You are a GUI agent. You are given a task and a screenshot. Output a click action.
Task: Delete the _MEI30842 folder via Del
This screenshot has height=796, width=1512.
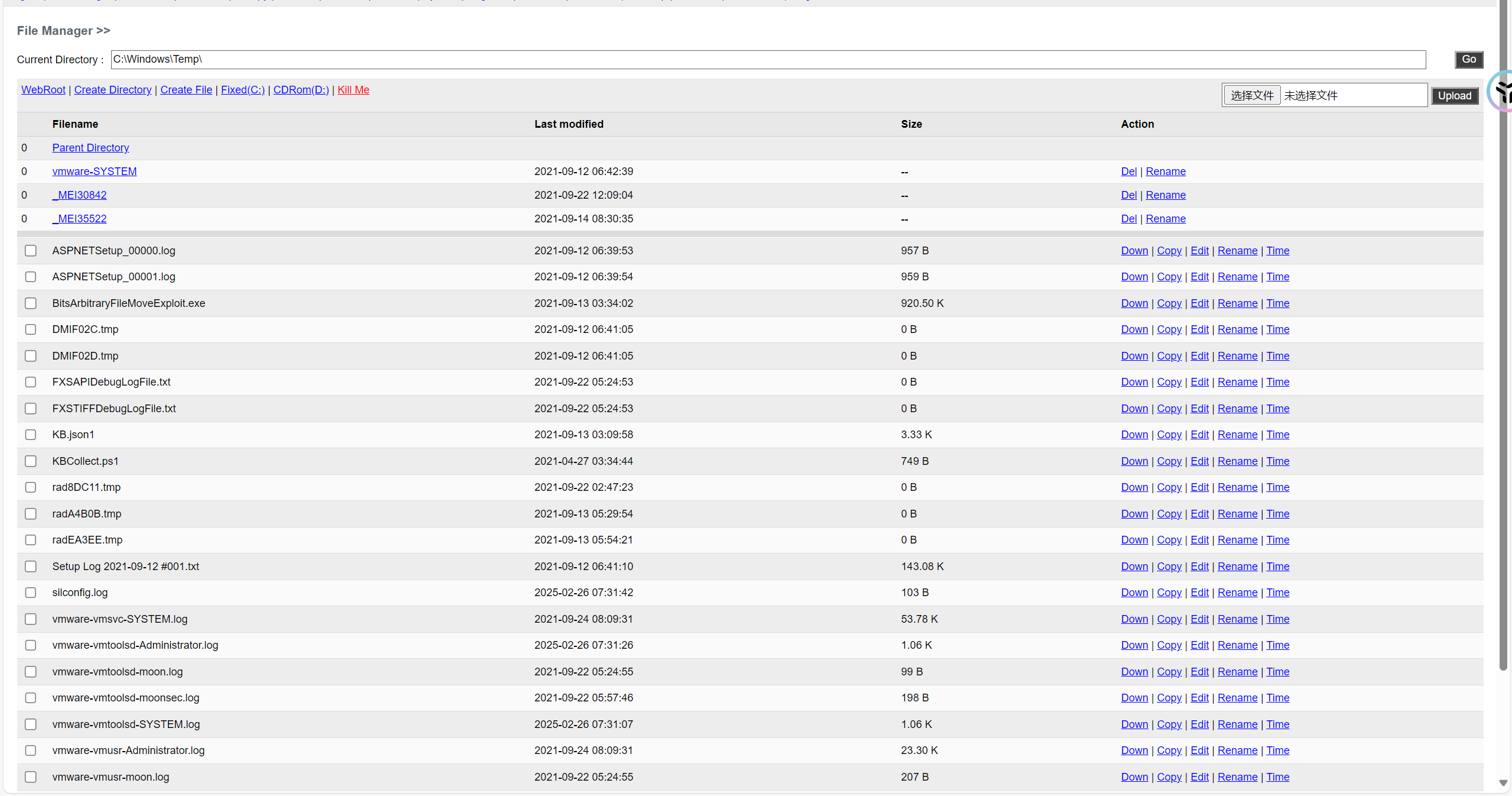click(1128, 195)
